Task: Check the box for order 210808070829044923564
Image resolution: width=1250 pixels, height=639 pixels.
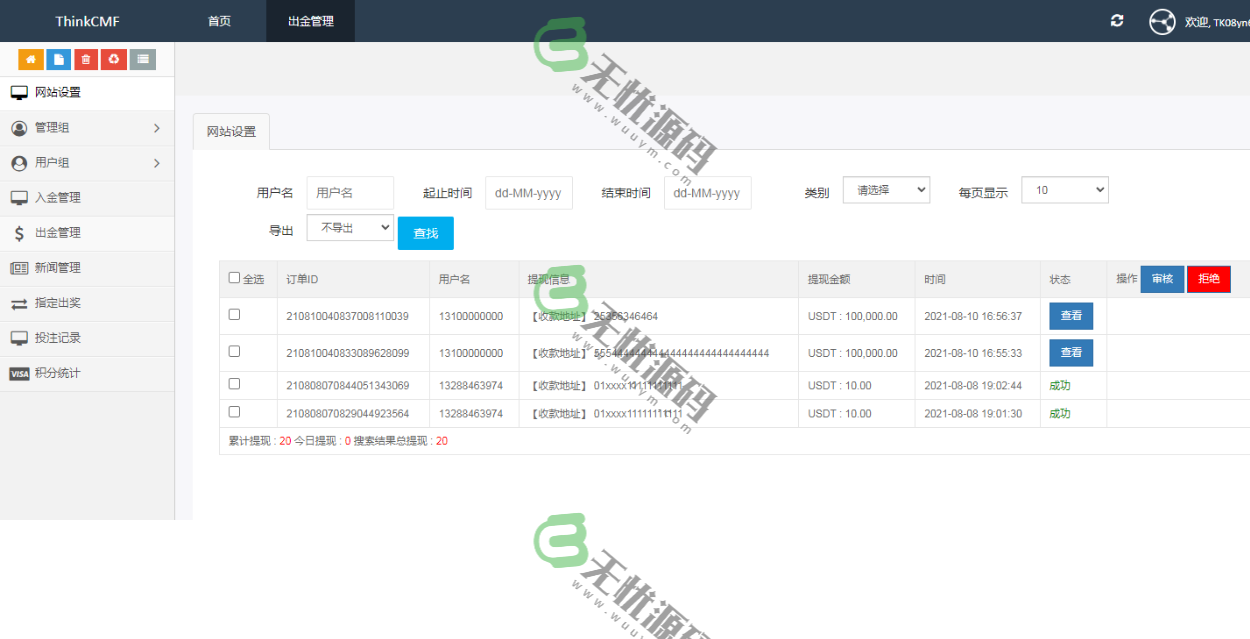Action: point(235,412)
